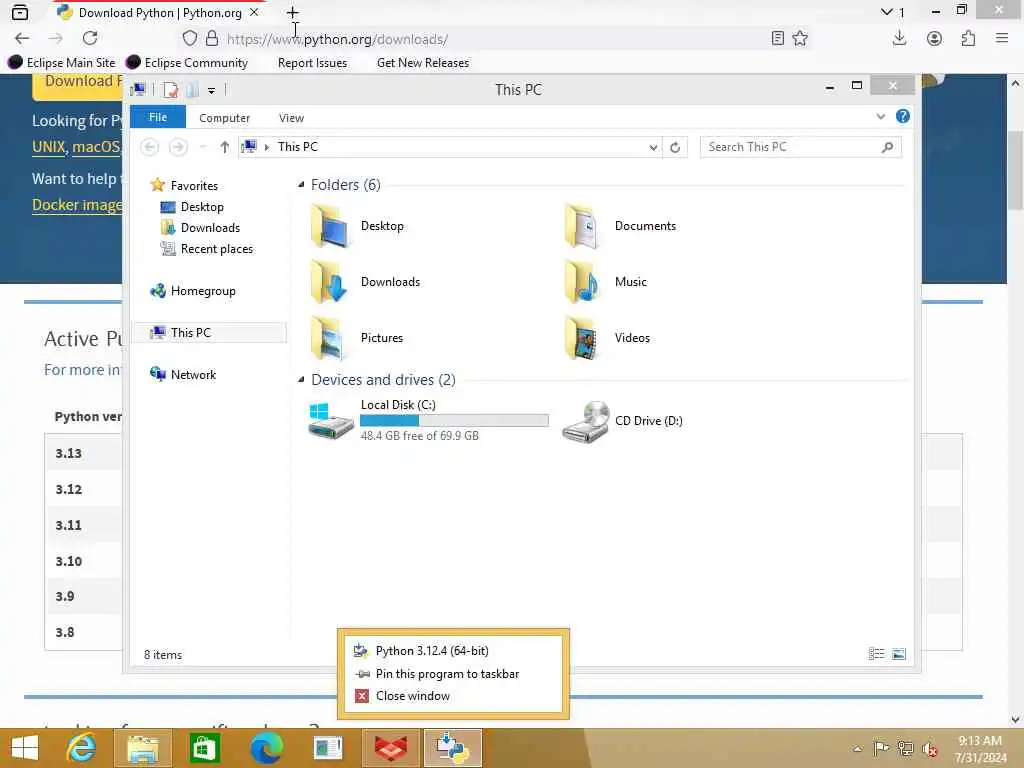
Task: Toggle Firefox reader view icon
Action: 777,38
